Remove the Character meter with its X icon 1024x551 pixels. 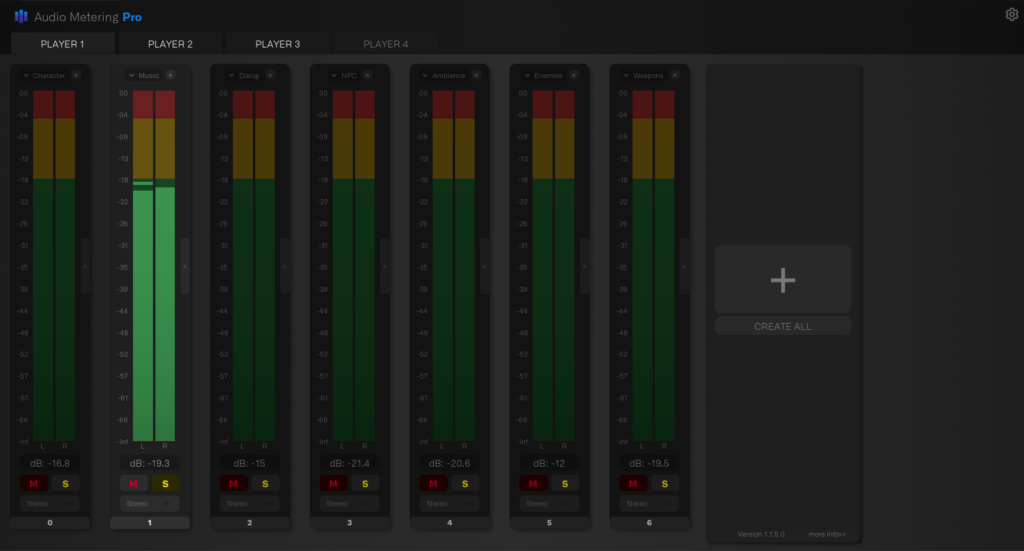pyautogui.click(x=76, y=75)
